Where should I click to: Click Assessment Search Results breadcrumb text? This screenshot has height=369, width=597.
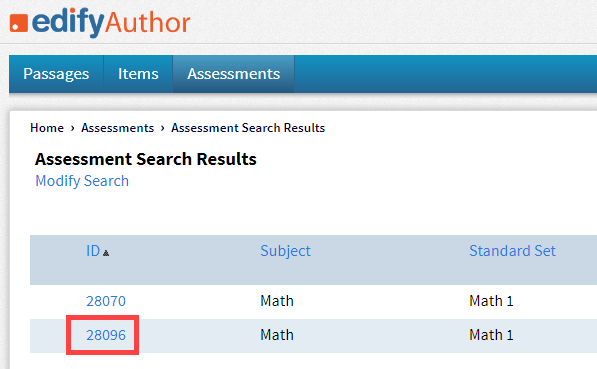(x=248, y=128)
